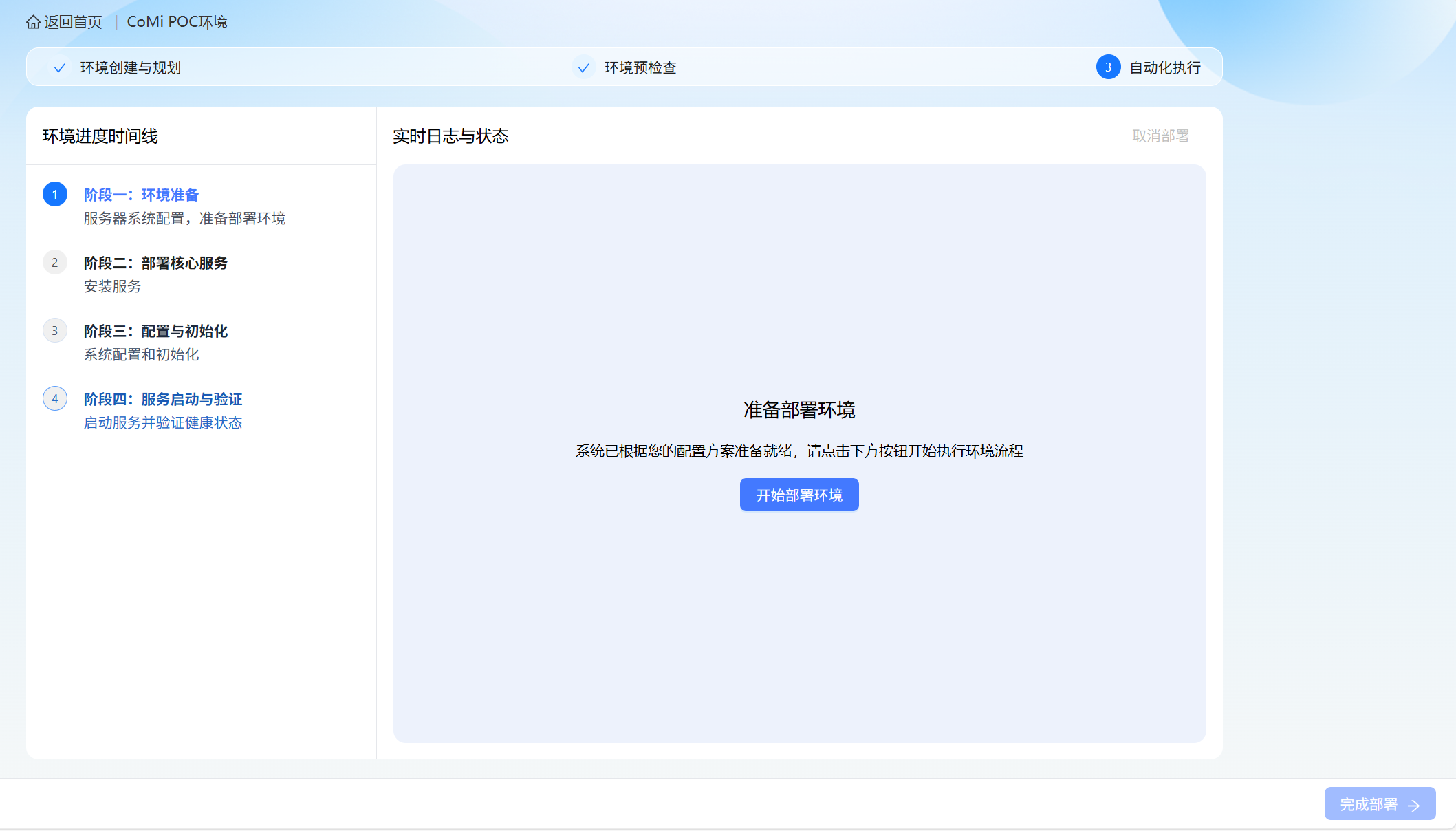This screenshot has width=1456, height=831.
Task: Click the stage 1 number circle
Action: 55,195
